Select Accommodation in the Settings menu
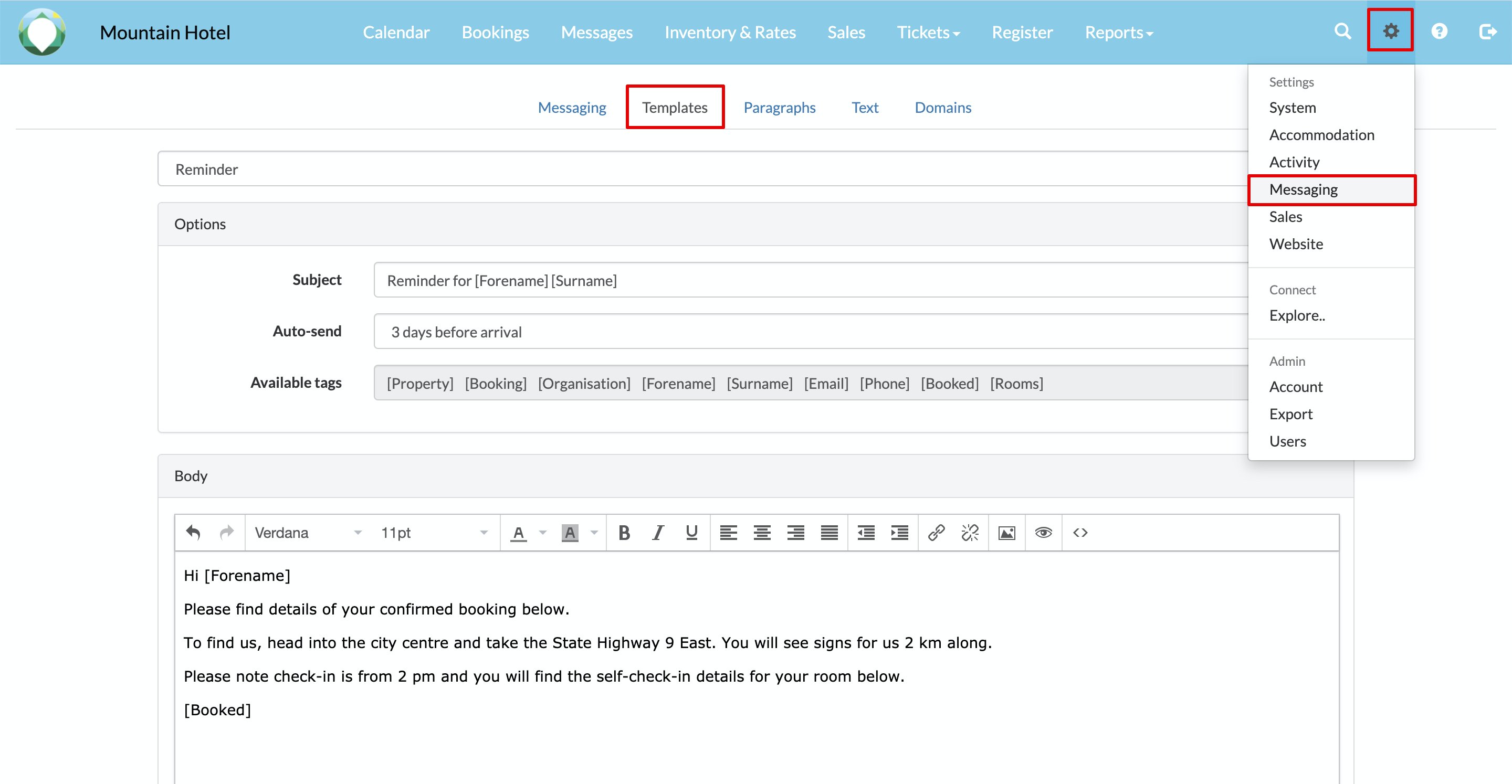 1321,135
